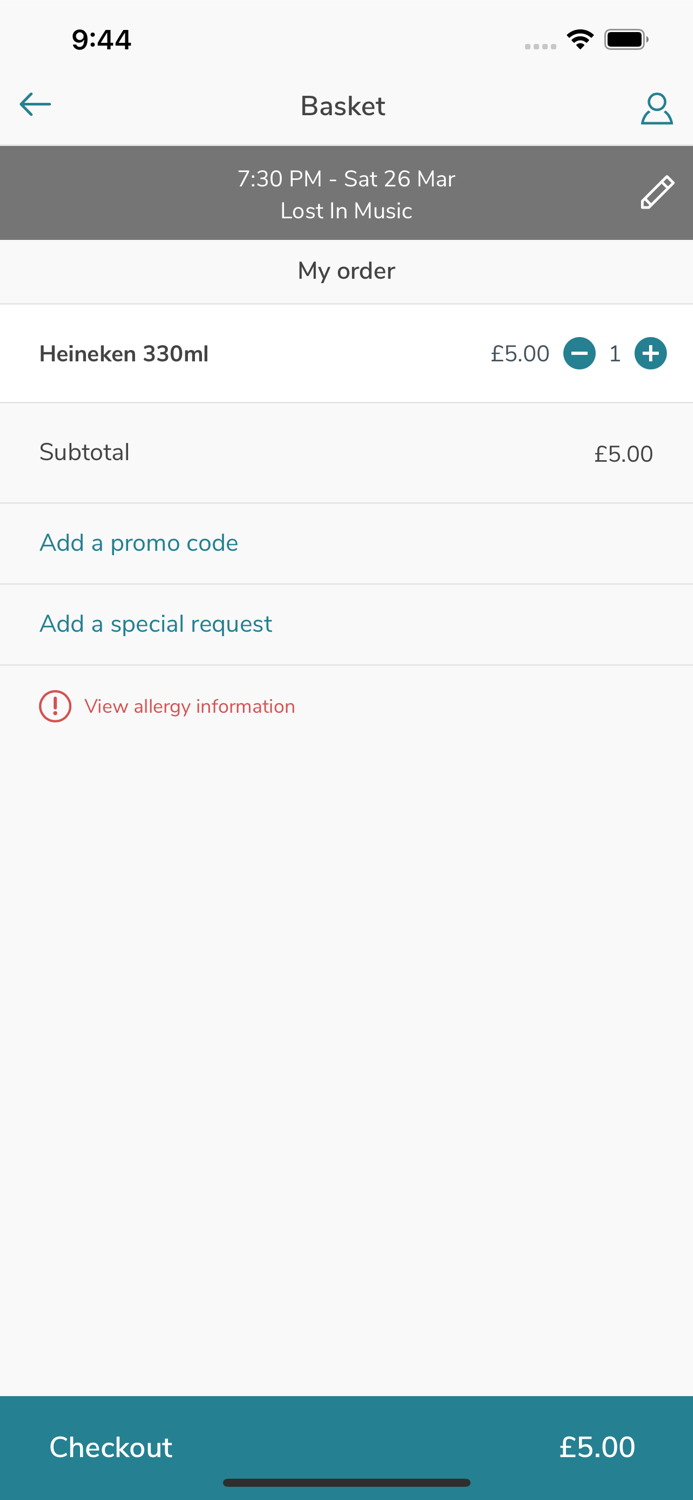The height and width of the screenshot is (1500, 693).
Task: Tap the back arrow icon
Action: tap(35, 104)
